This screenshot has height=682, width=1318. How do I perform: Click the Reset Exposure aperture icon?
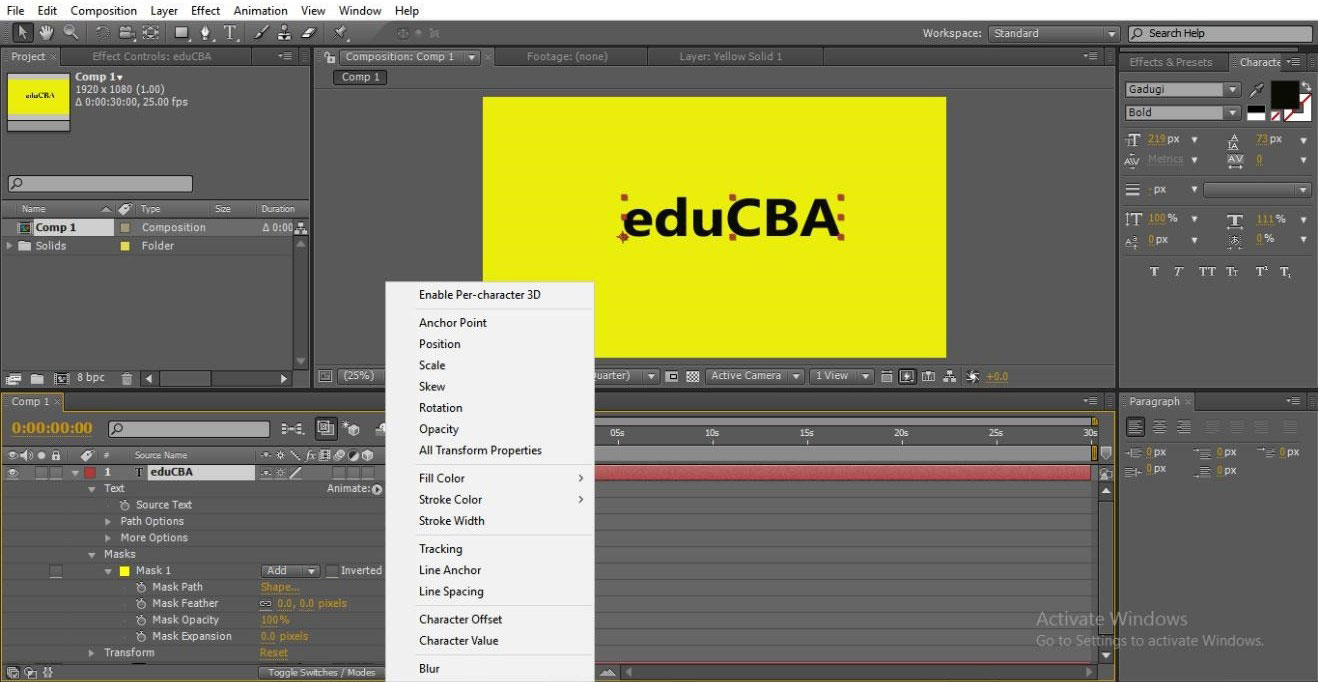pyautogui.click(x=971, y=376)
